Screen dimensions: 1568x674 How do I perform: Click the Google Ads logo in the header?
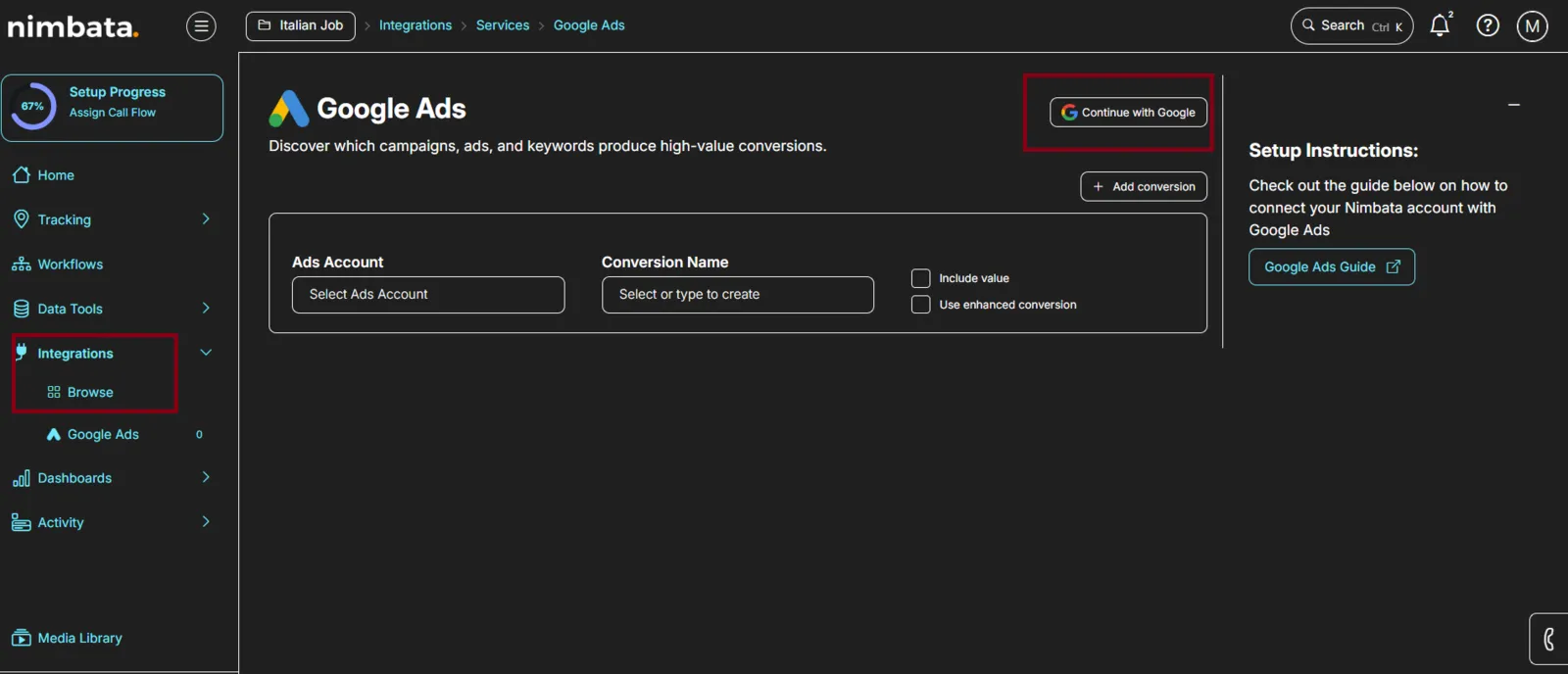pyautogui.click(x=289, y=109)
